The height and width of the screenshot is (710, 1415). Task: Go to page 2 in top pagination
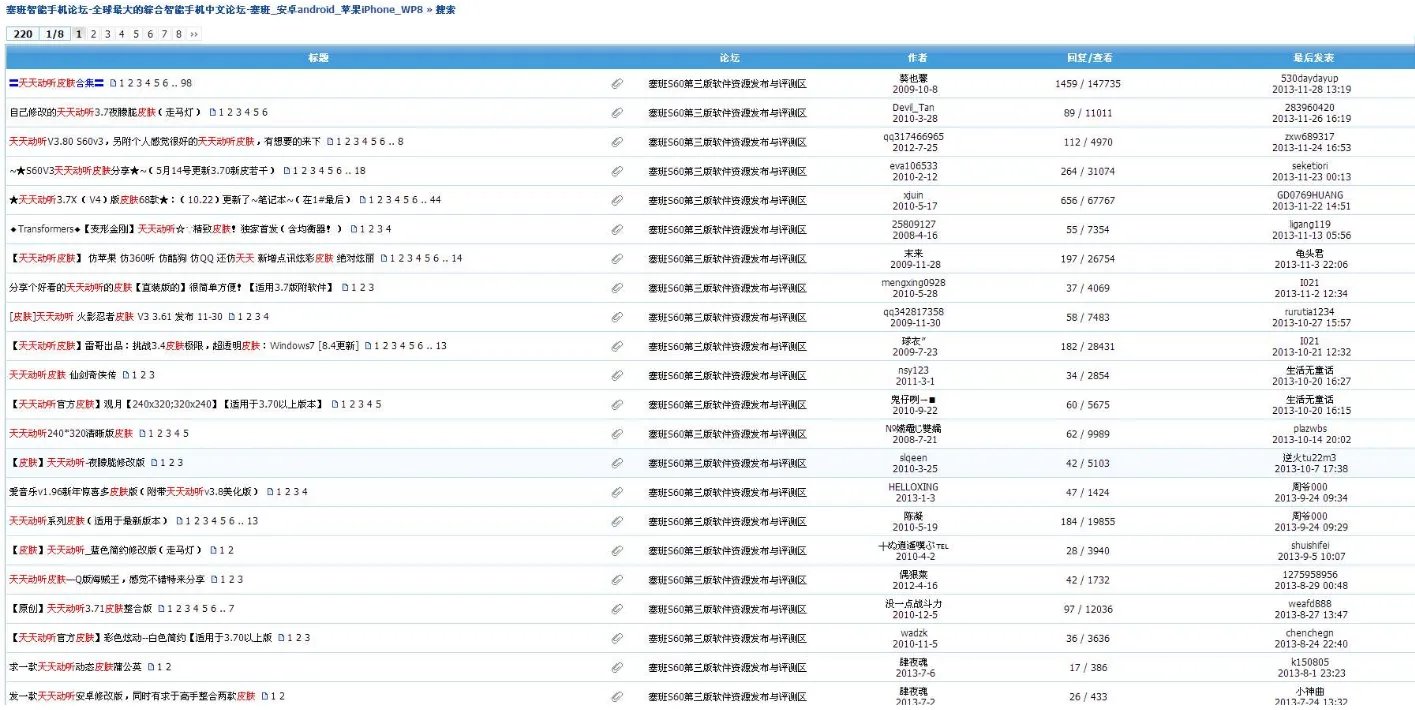tap(94, 34)
